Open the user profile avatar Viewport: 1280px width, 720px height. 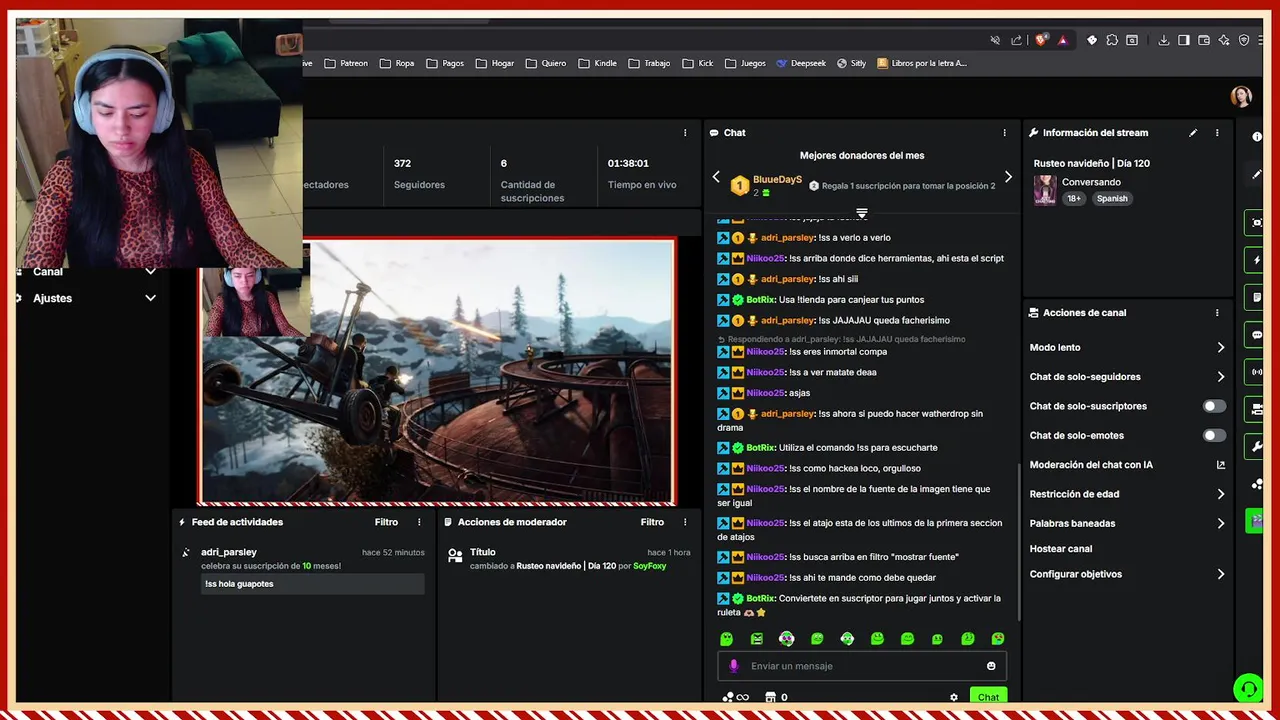click(1241, 97)
